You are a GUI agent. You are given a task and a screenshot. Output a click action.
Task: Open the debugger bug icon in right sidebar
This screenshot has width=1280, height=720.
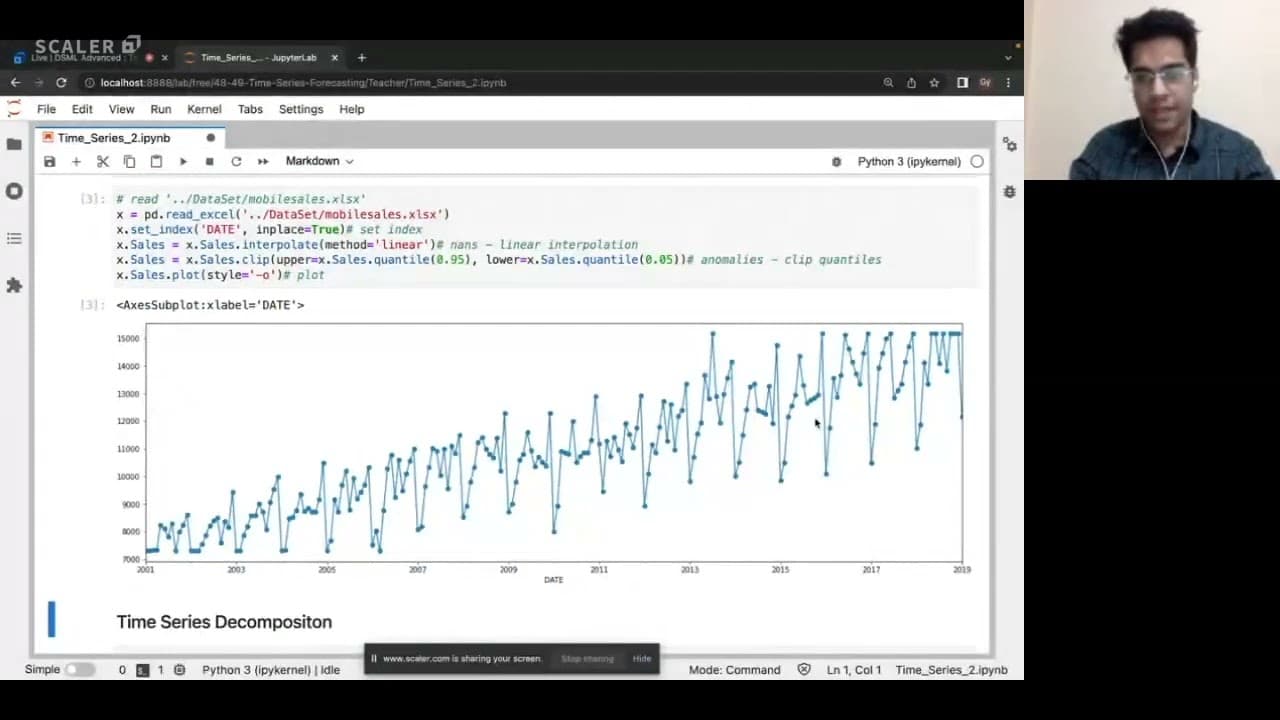[1009, 191]
